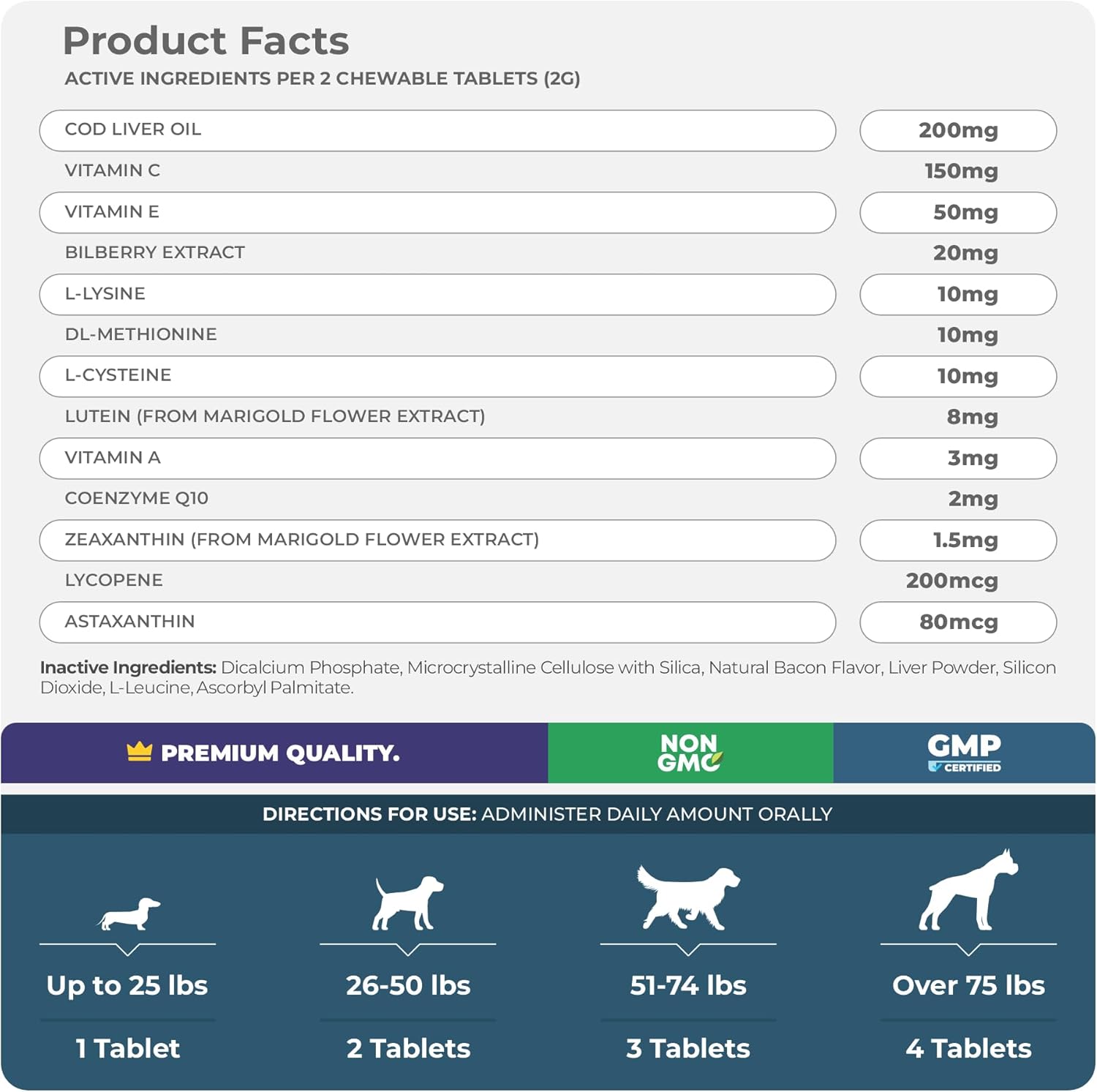Click the boxer large dog icon
The height and width of the screenshot is (1092, 1097).
(x=968, y=892)
